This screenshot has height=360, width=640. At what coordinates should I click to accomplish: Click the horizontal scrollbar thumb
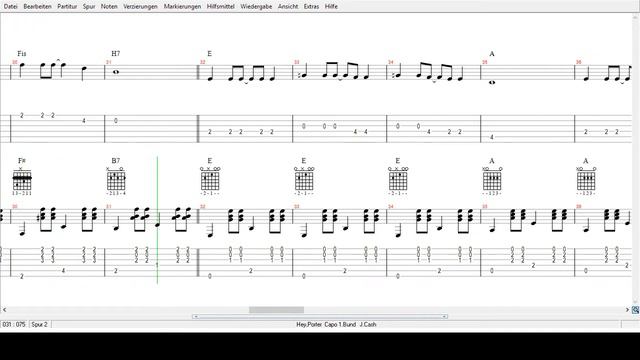[276, 310]
